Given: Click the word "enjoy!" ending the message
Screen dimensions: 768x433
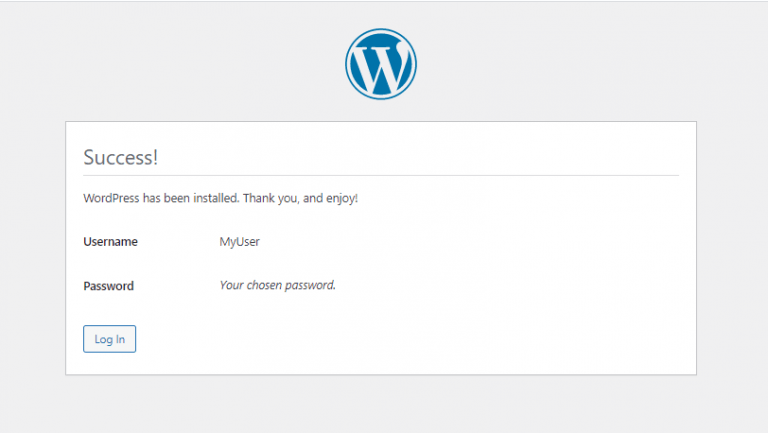Looking at the screenshot, I should (342, 199).
